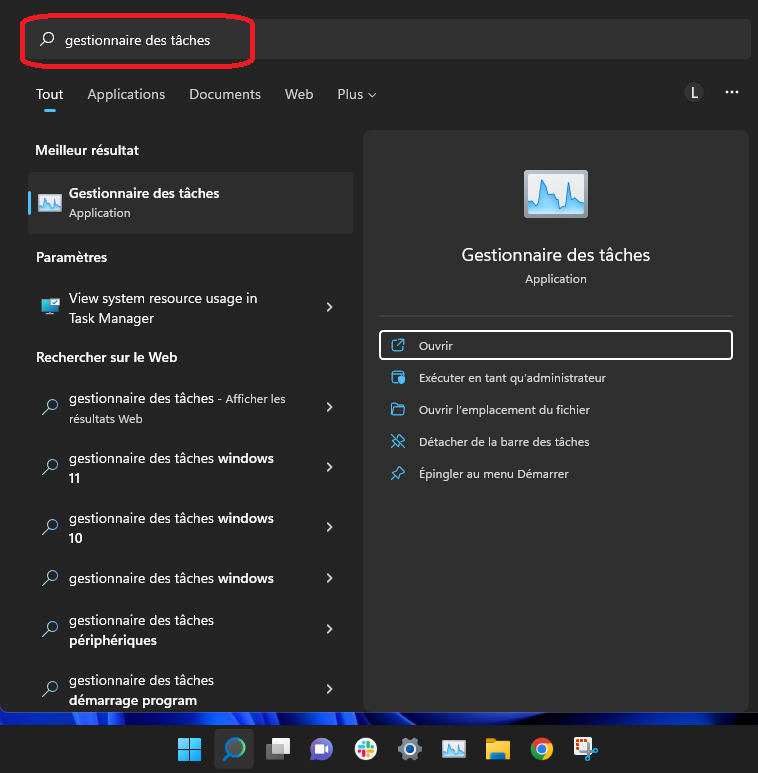The width and height of the screenshot is (758, 773).
Task: Click the "L" user account avatar
Action: pos(694,93)
